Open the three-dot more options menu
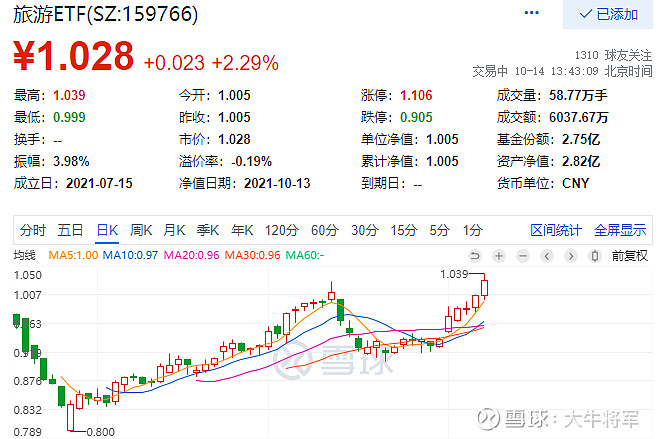This screenshot has height=439, width=659. pyautogui.click(x=532, y=13)
